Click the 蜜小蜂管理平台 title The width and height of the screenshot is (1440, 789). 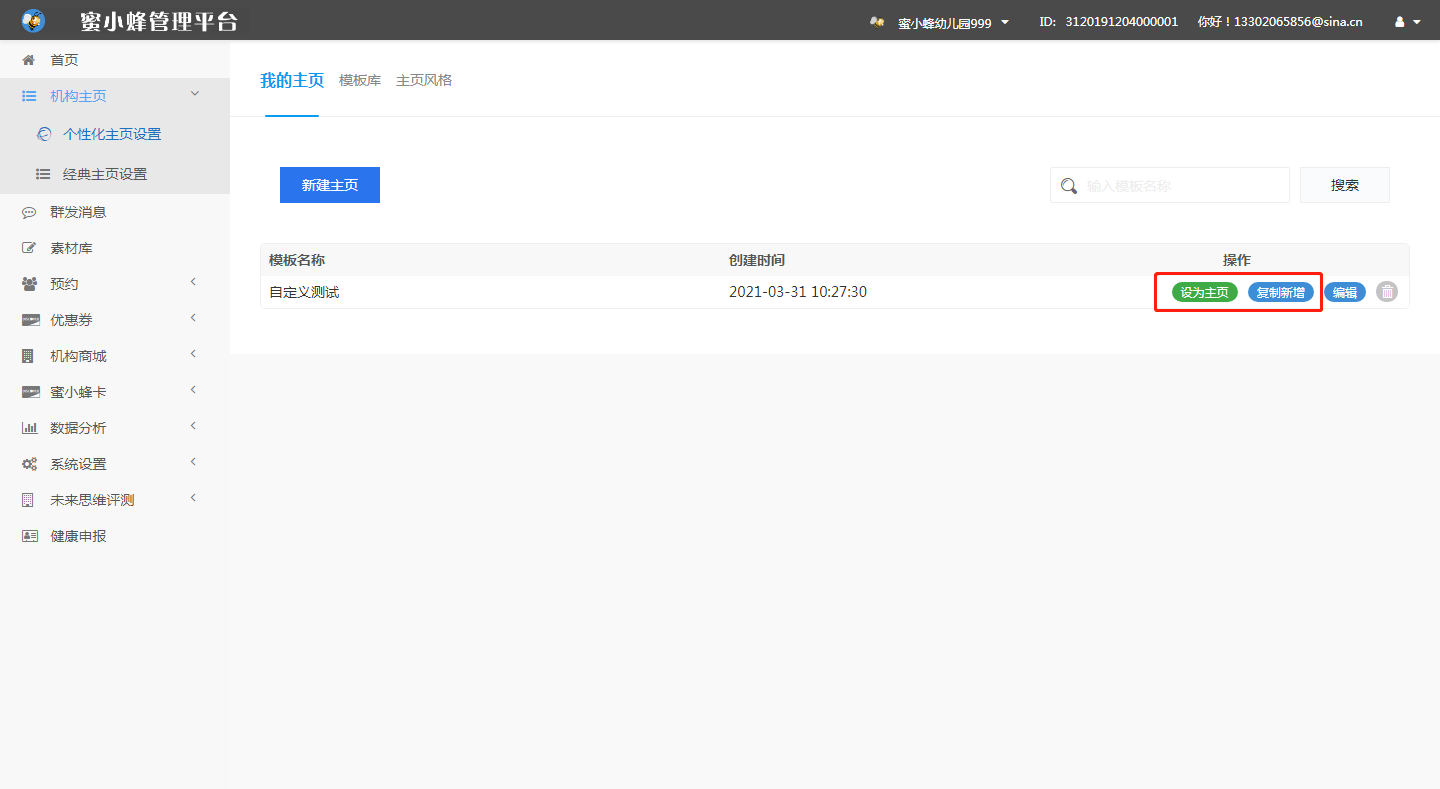tap(159, 21)
